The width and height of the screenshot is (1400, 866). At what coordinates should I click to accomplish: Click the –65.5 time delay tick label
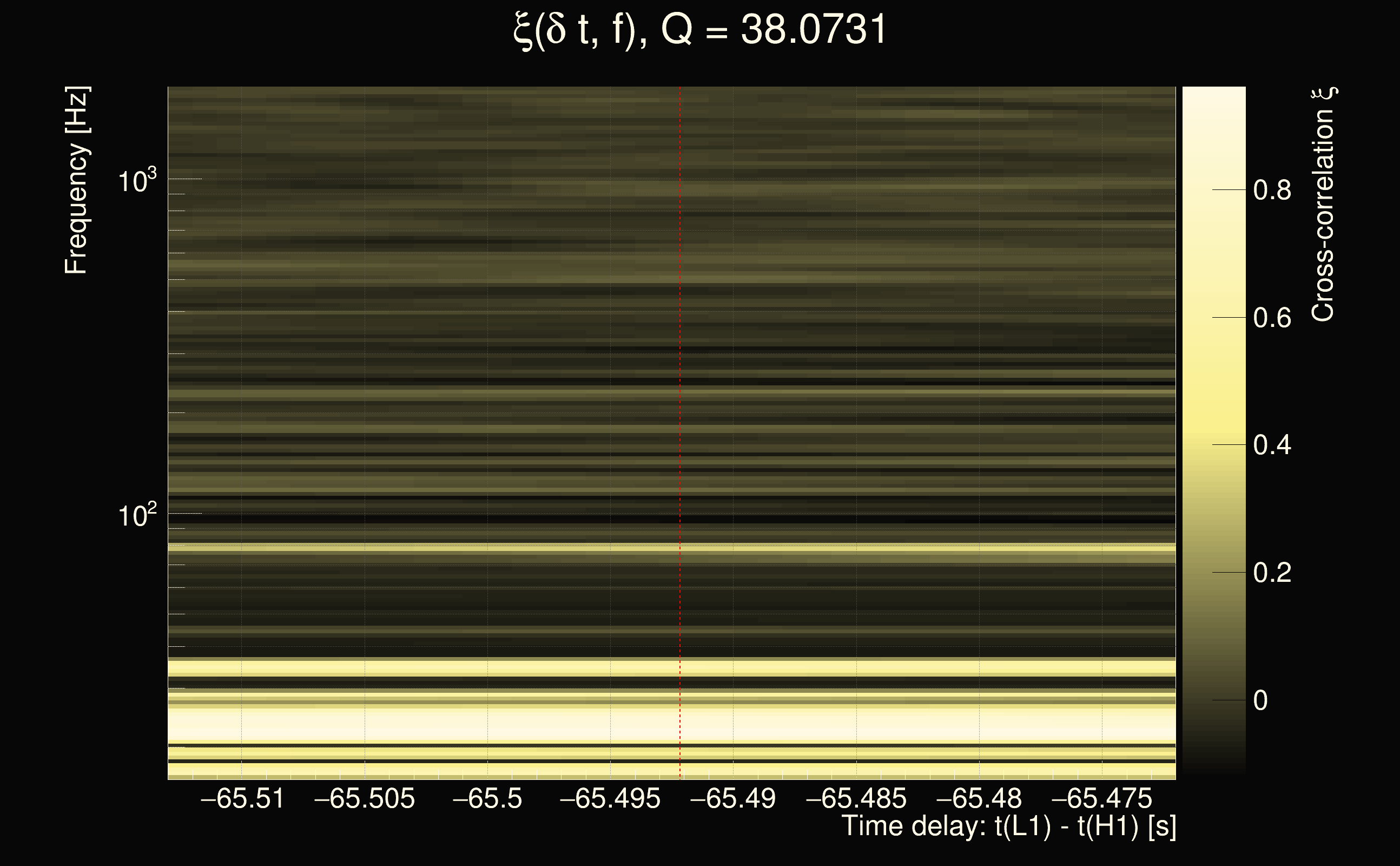point(487,799)
